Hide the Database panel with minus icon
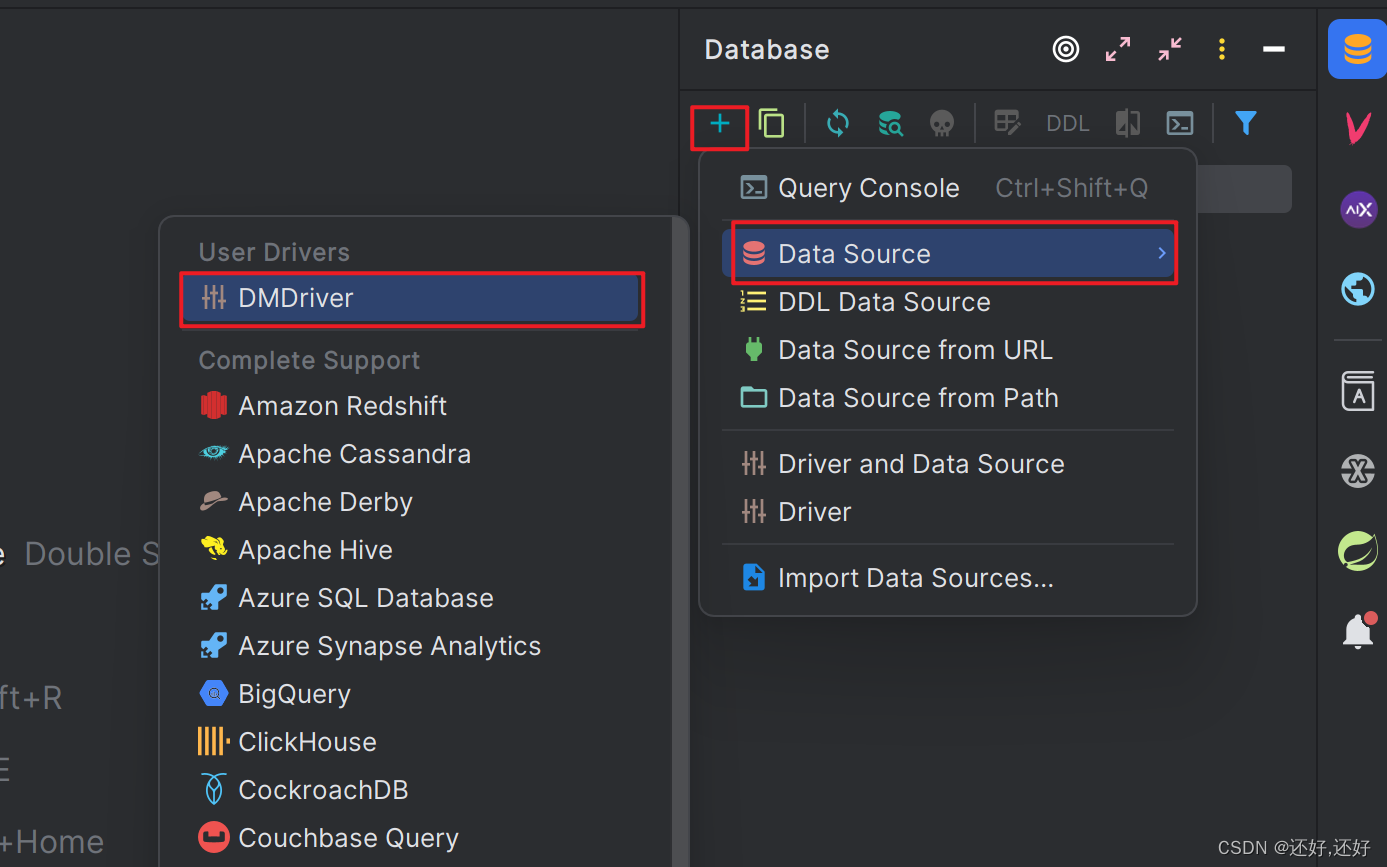The image size is (1387, 867). [x=1274, y=49]
